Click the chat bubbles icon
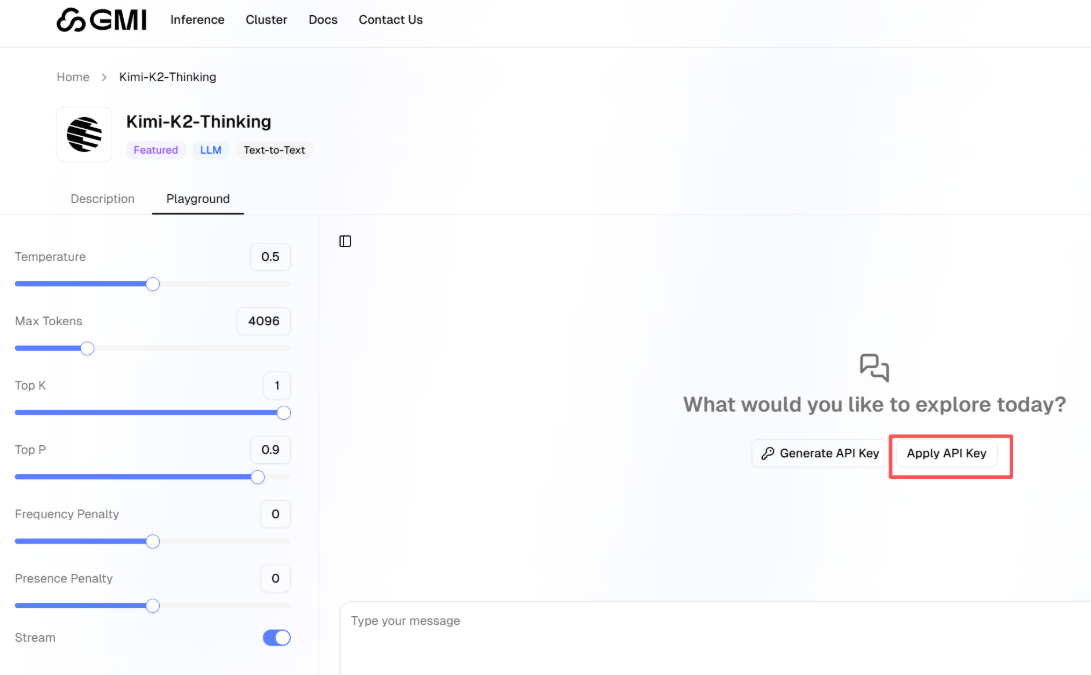The width and height of the screenshot is (1091, 675). pyautogui.click(x=875, y=367)
